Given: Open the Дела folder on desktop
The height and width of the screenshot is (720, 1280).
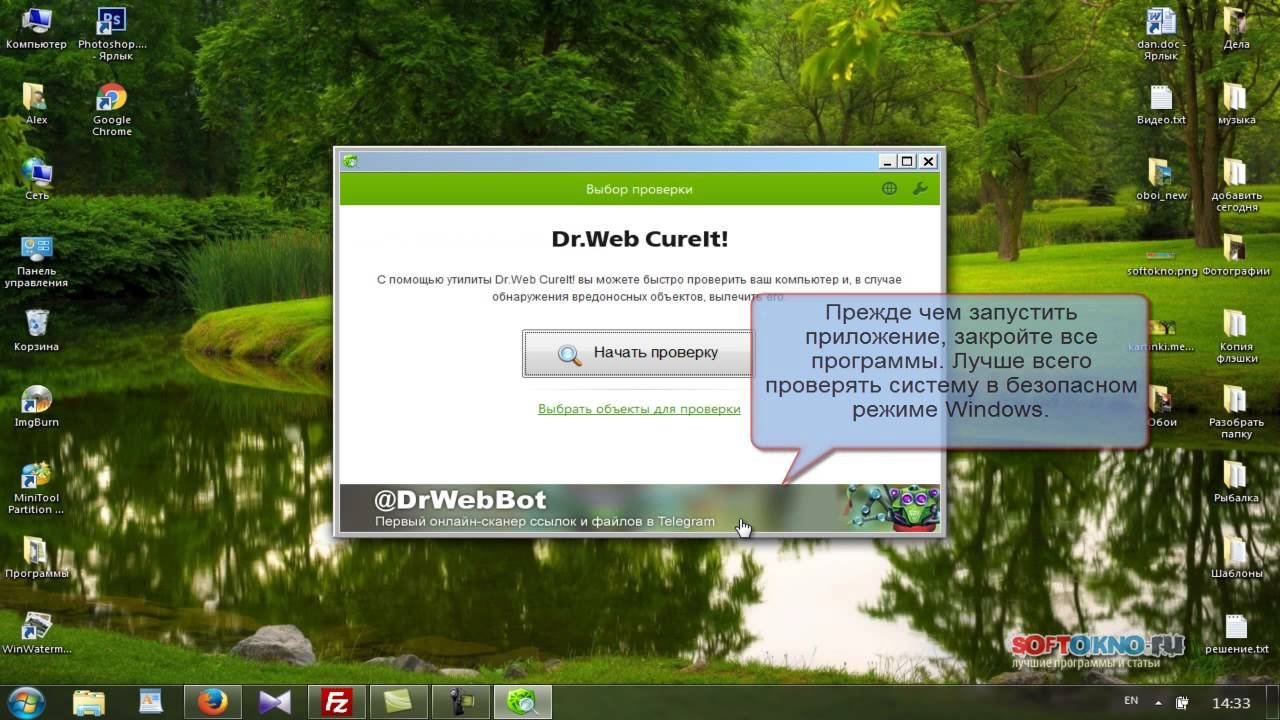Looking at the screenshot, I should [x=1236, y=28].
